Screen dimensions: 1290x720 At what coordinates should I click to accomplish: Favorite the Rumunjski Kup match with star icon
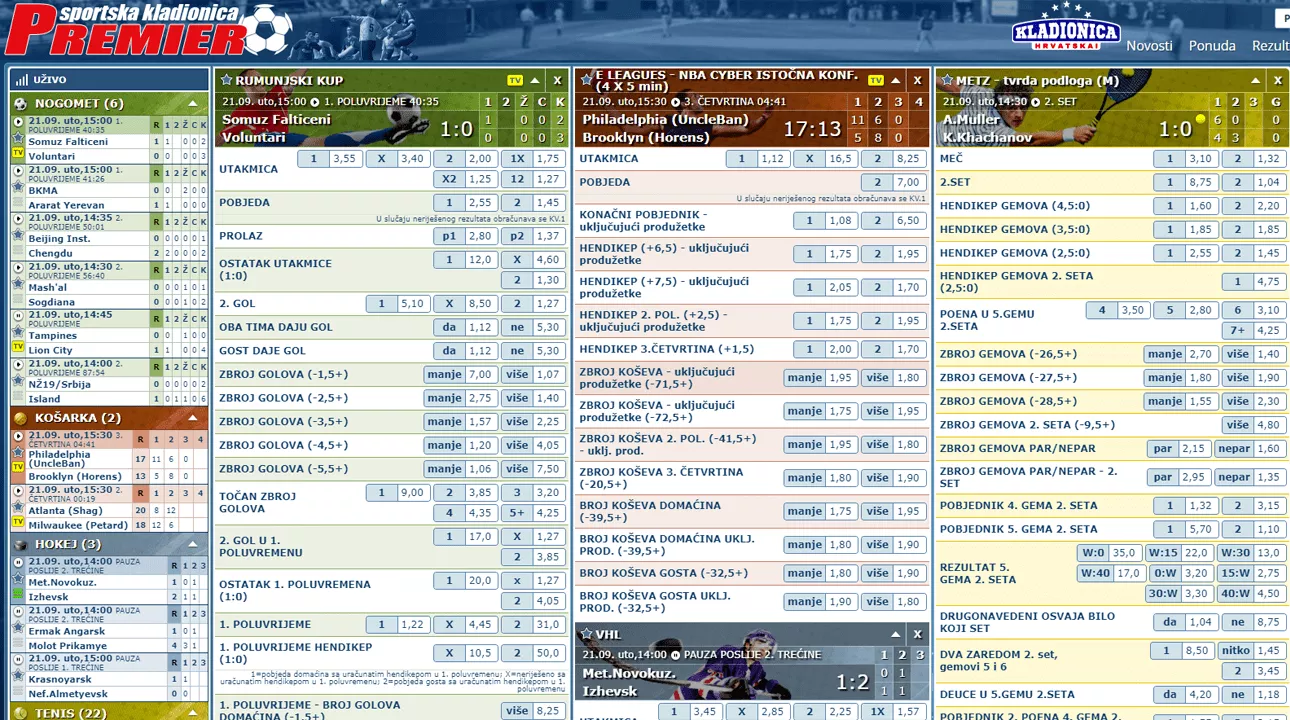click(x=226, y=80)
